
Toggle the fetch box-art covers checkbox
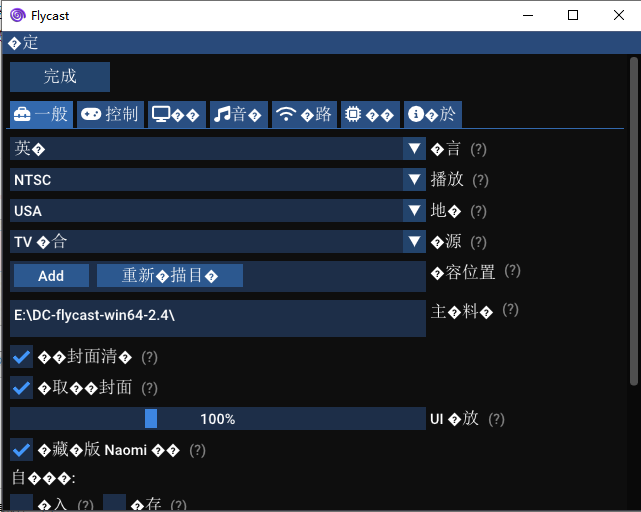[x=21, y=388]
